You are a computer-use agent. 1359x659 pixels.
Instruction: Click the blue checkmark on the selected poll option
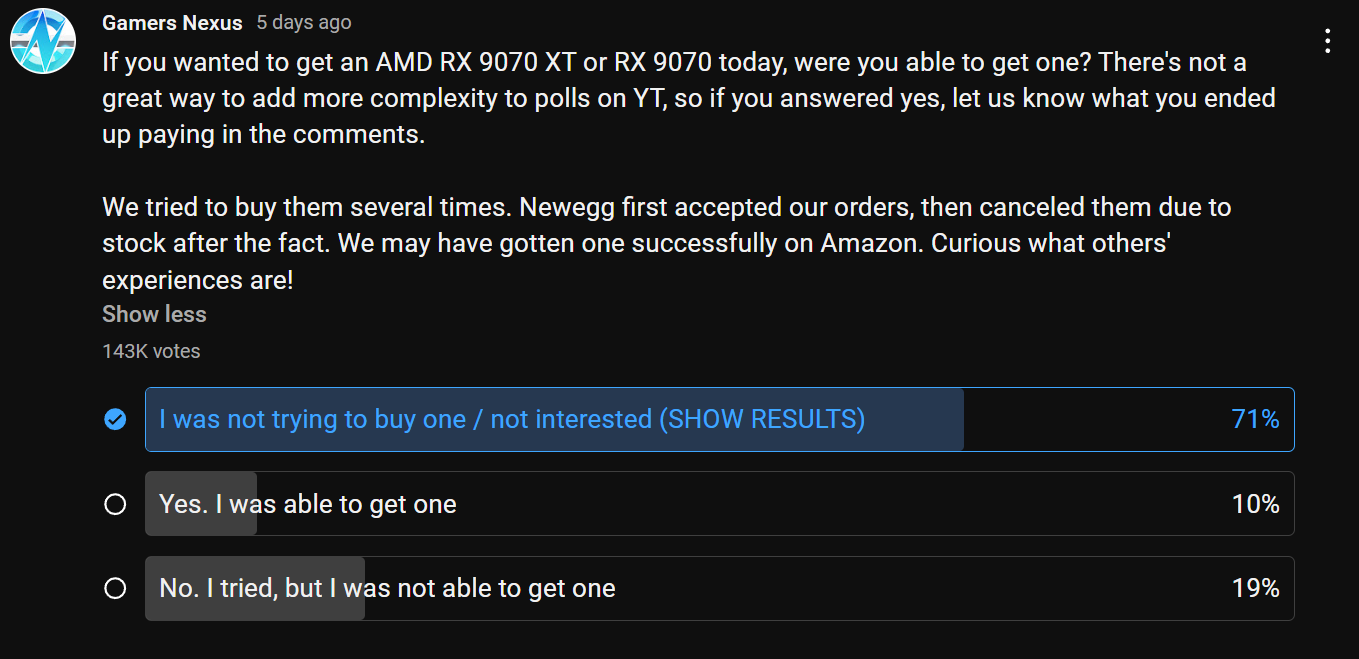115,419
